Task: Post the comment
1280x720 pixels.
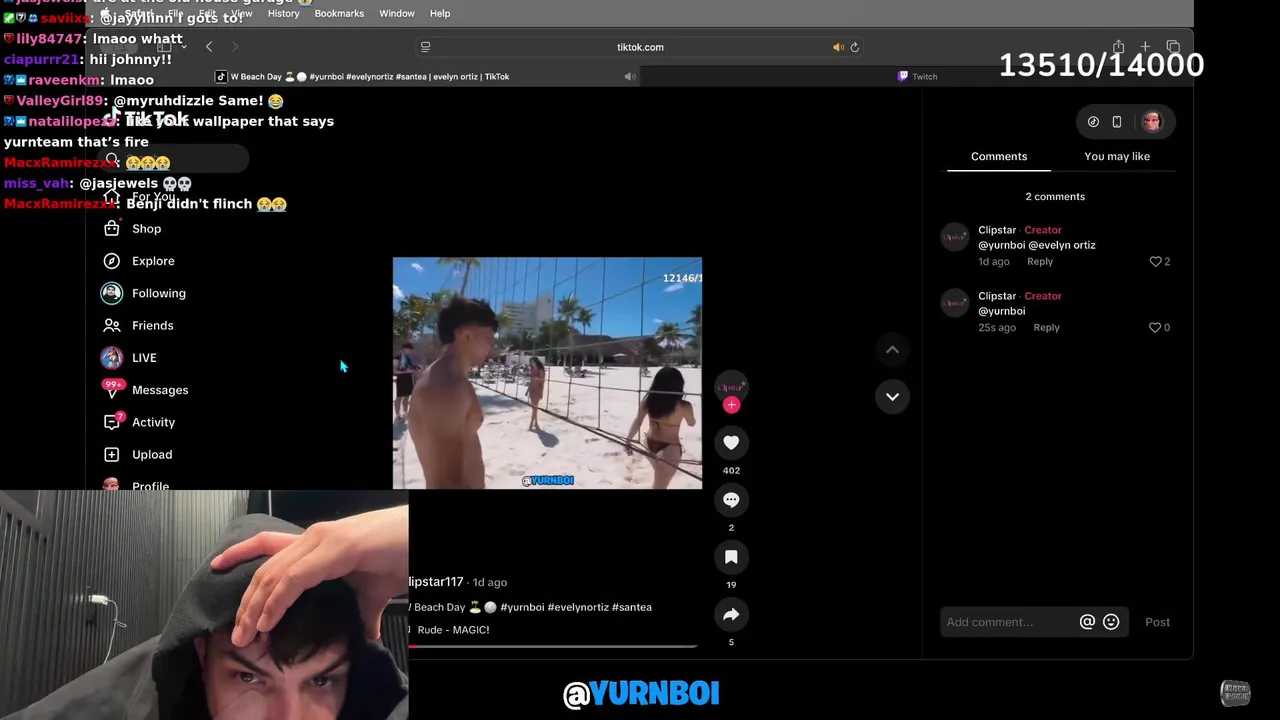Action: (x=1157, y=622)
